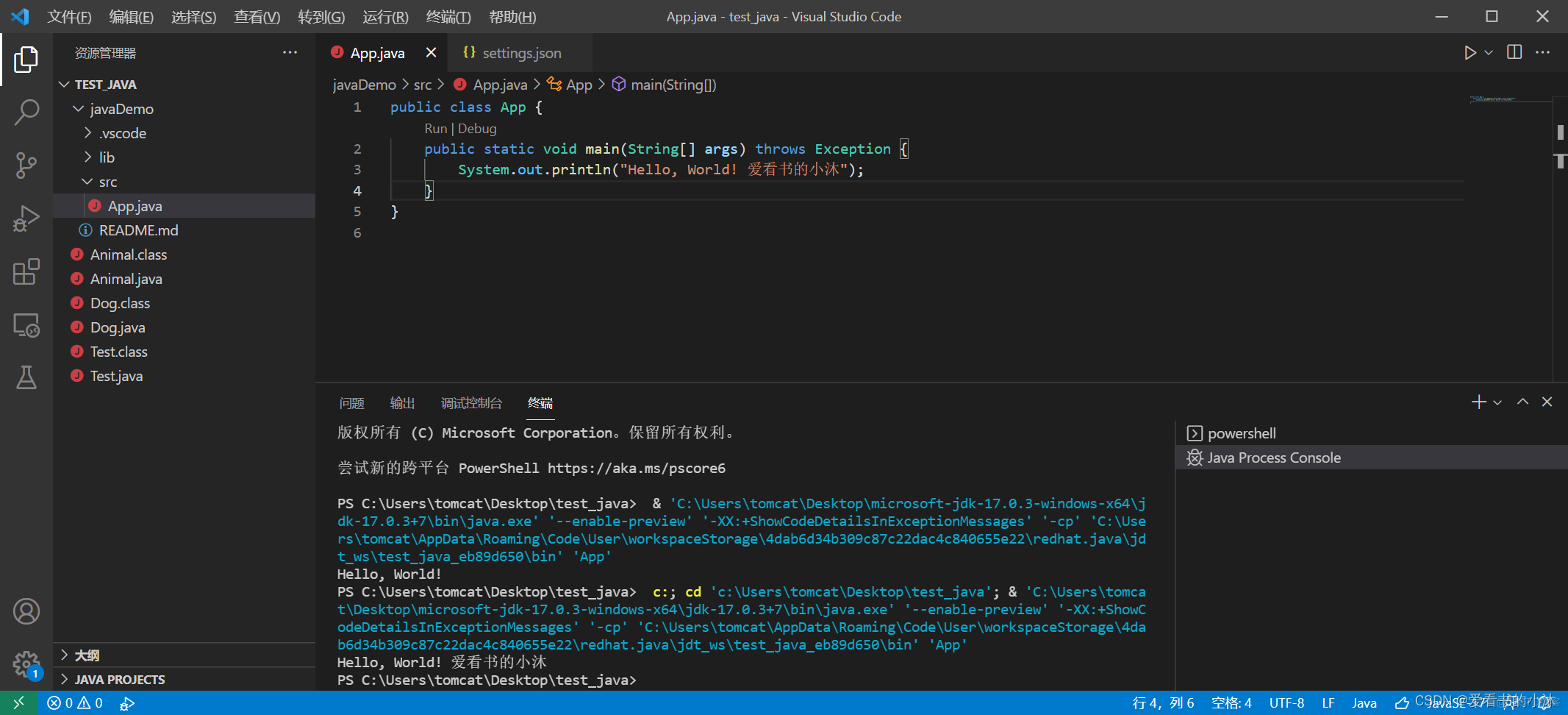This screenshot has height=715, width=1568.
Task: Click the Run CodeLens above main
Action: (435, 129)
